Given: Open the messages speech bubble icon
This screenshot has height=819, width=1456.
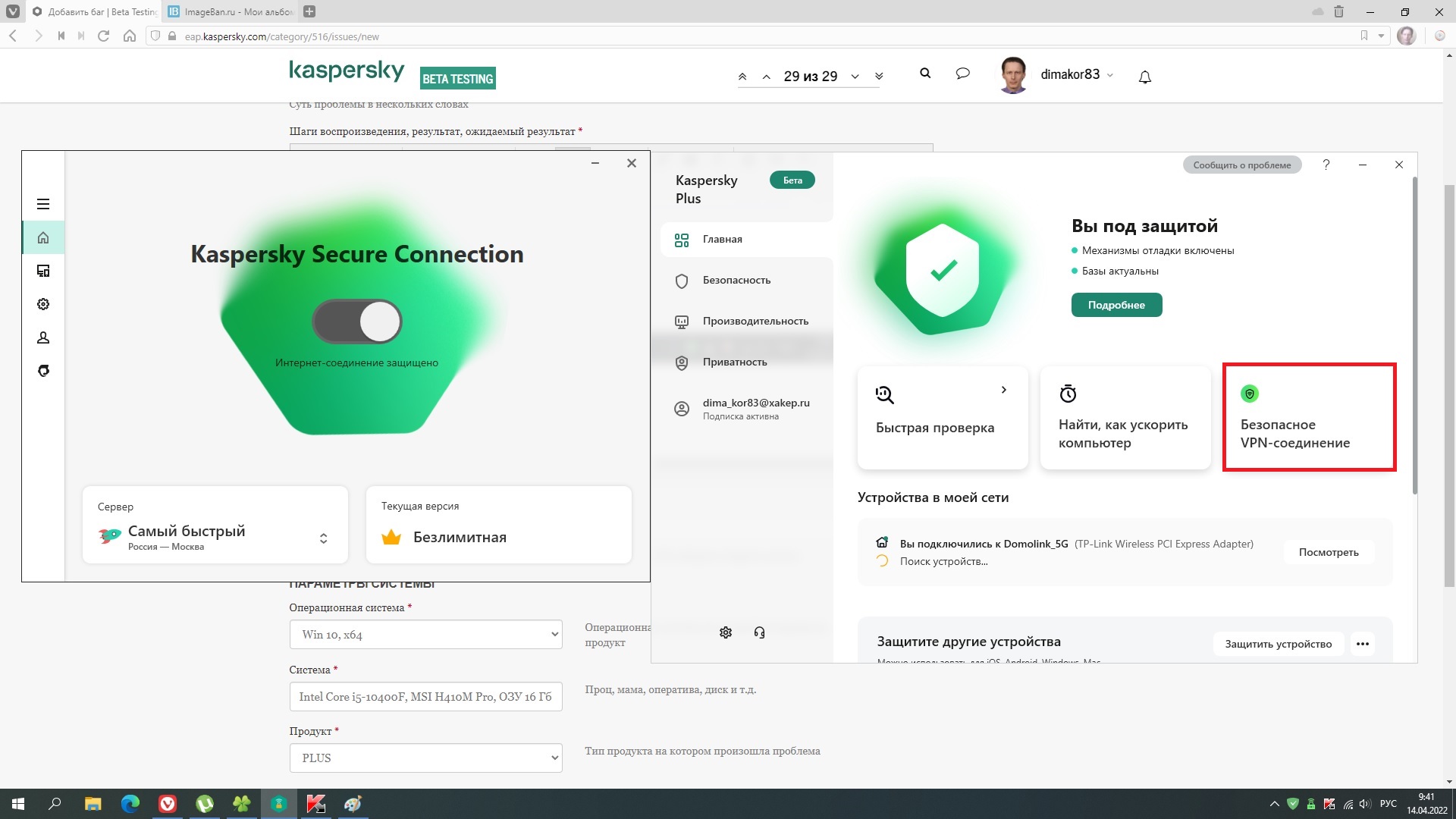Looking at the screenshot, I should (963, 74).
